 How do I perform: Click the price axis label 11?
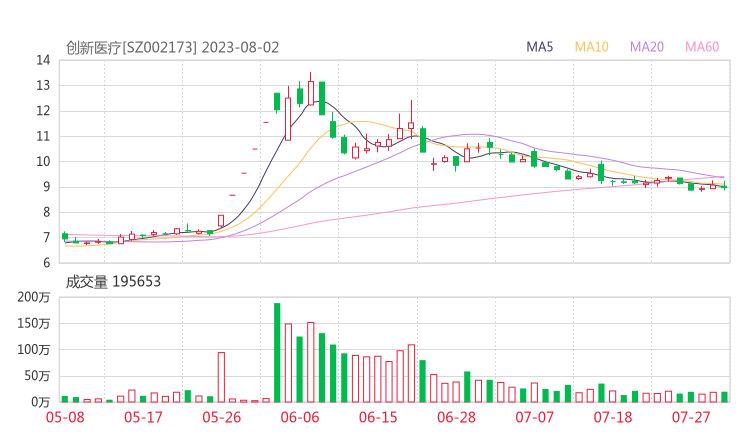coord(43,136)
